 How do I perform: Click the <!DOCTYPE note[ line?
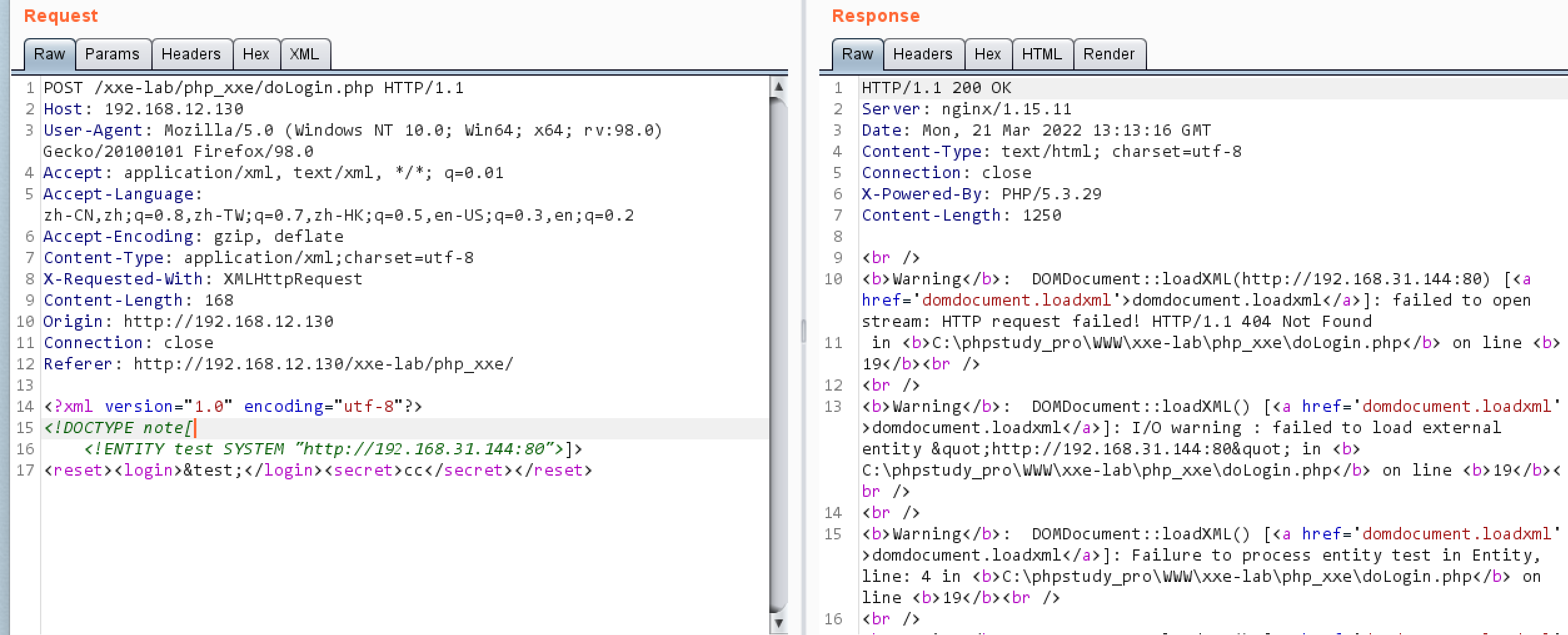coord(119,427)
